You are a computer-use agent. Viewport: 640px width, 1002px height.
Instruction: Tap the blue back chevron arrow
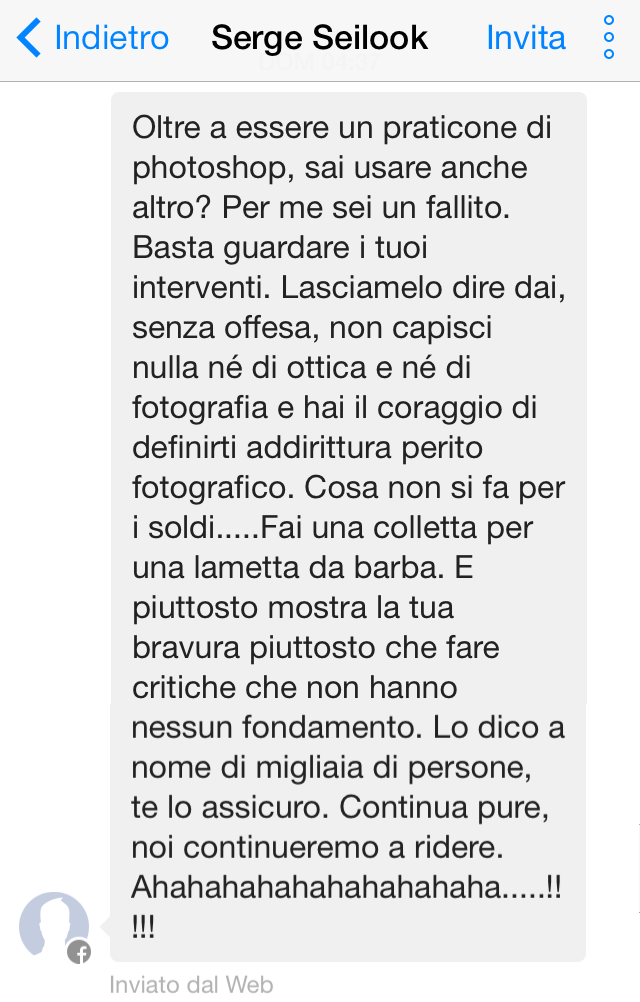point(29,38)
